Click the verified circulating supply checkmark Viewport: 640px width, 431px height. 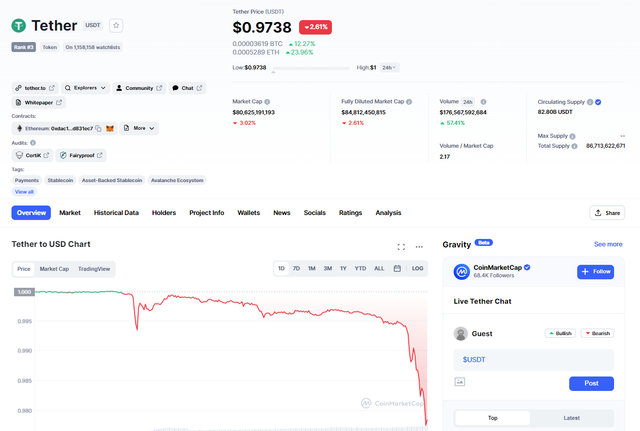pos(598,102)
